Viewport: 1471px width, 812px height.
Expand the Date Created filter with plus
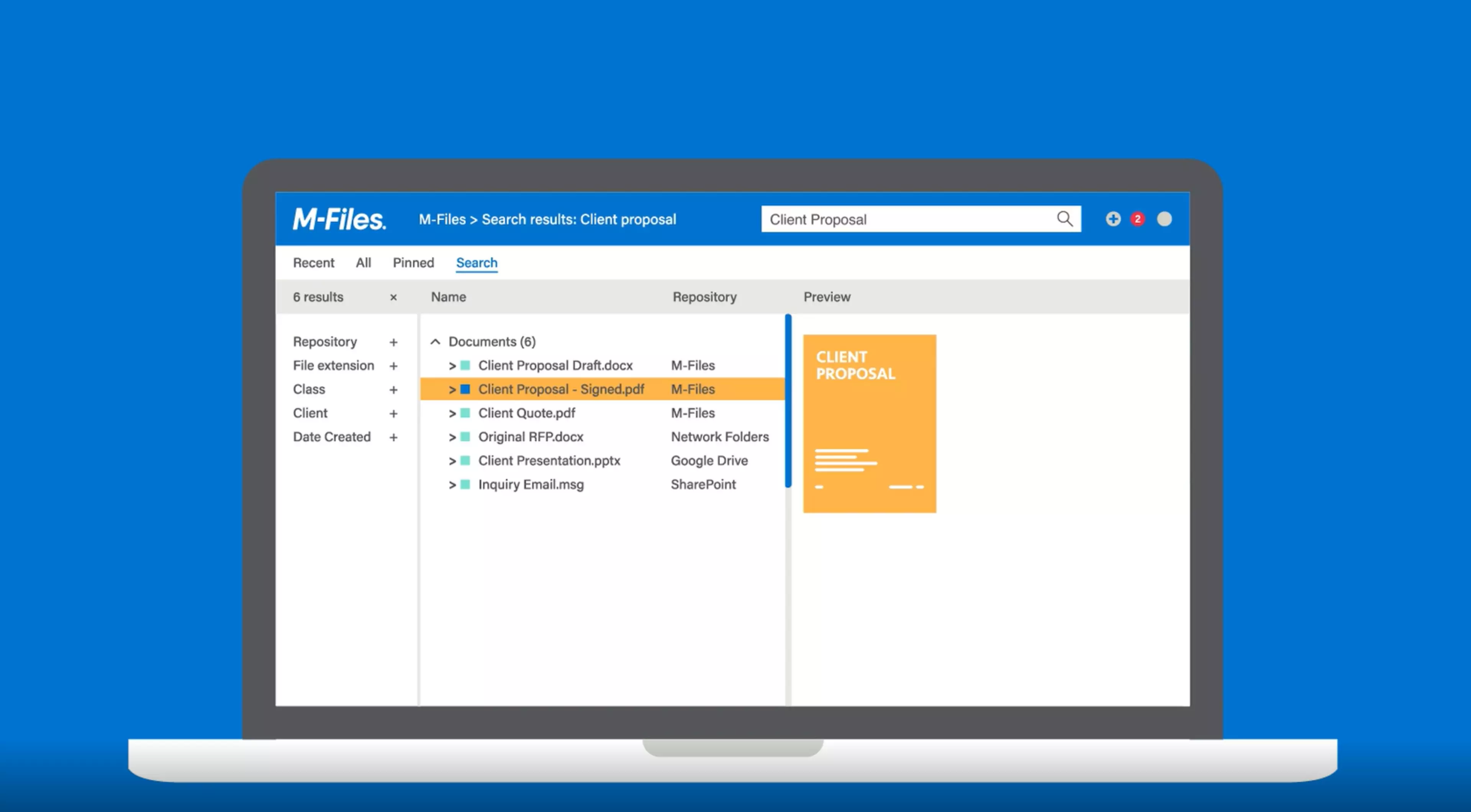393,438
